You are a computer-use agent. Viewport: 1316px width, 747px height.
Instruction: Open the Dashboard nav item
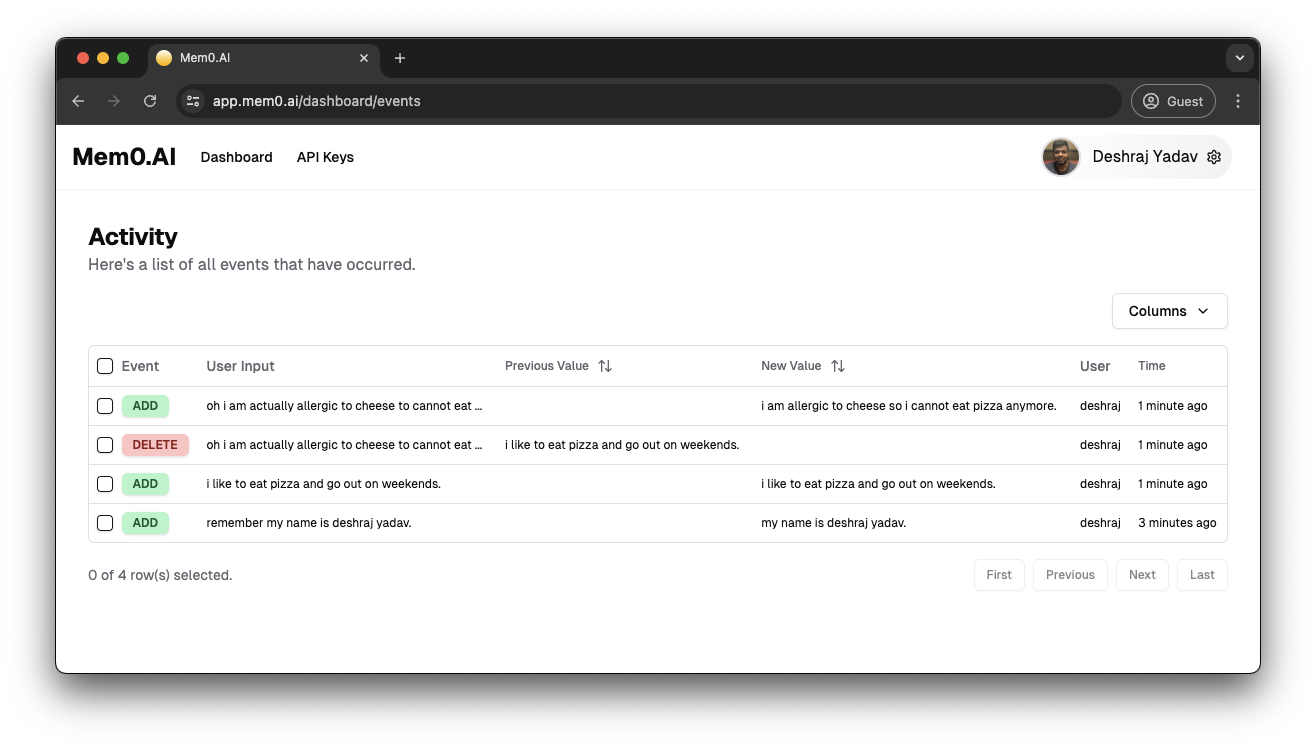pyautogui.click(x=236, y=157)
